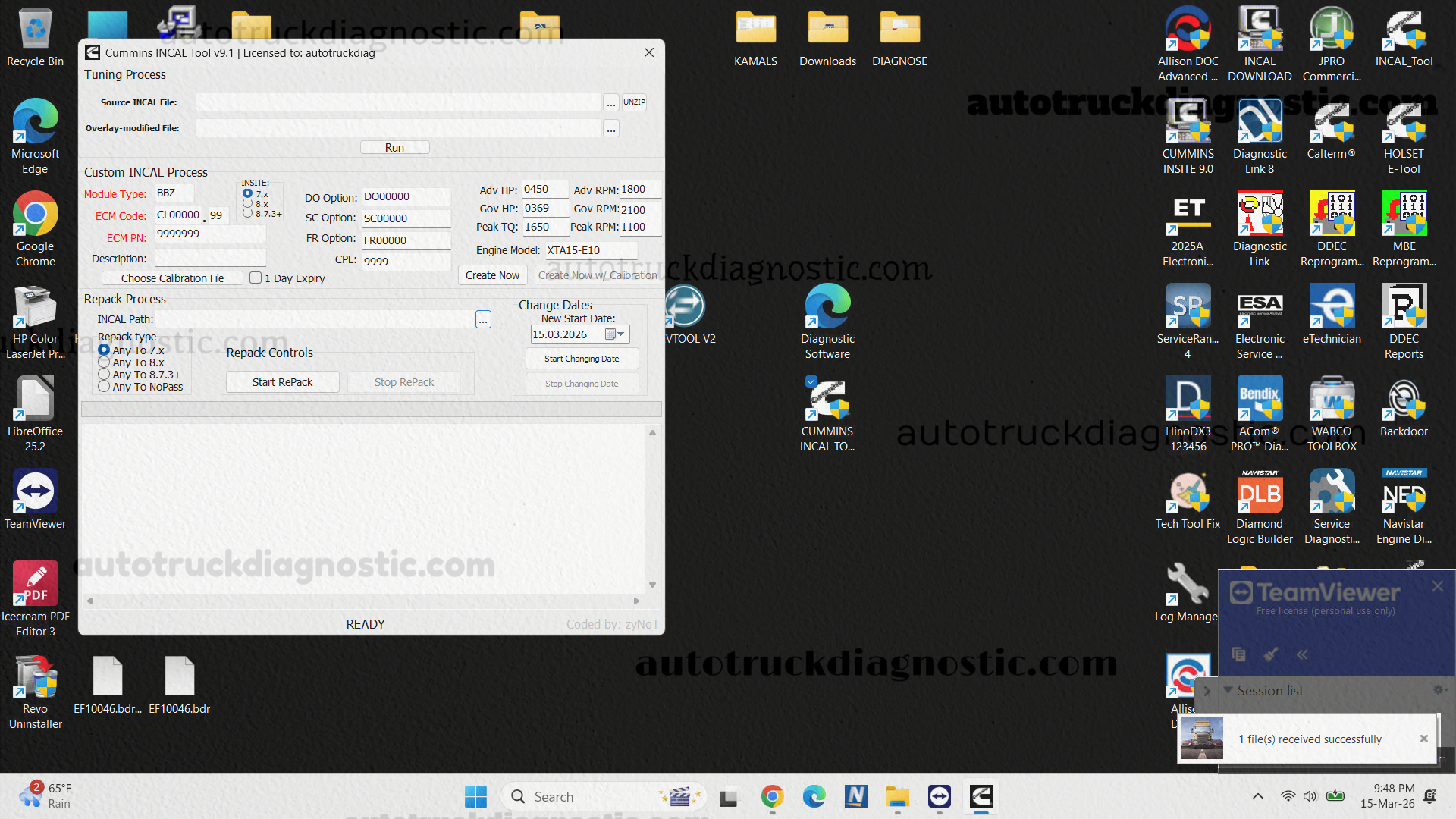Collapse the TeamViewer panel with double chevron
The width and height of the screenshot is (1456, 819).
1302,654
